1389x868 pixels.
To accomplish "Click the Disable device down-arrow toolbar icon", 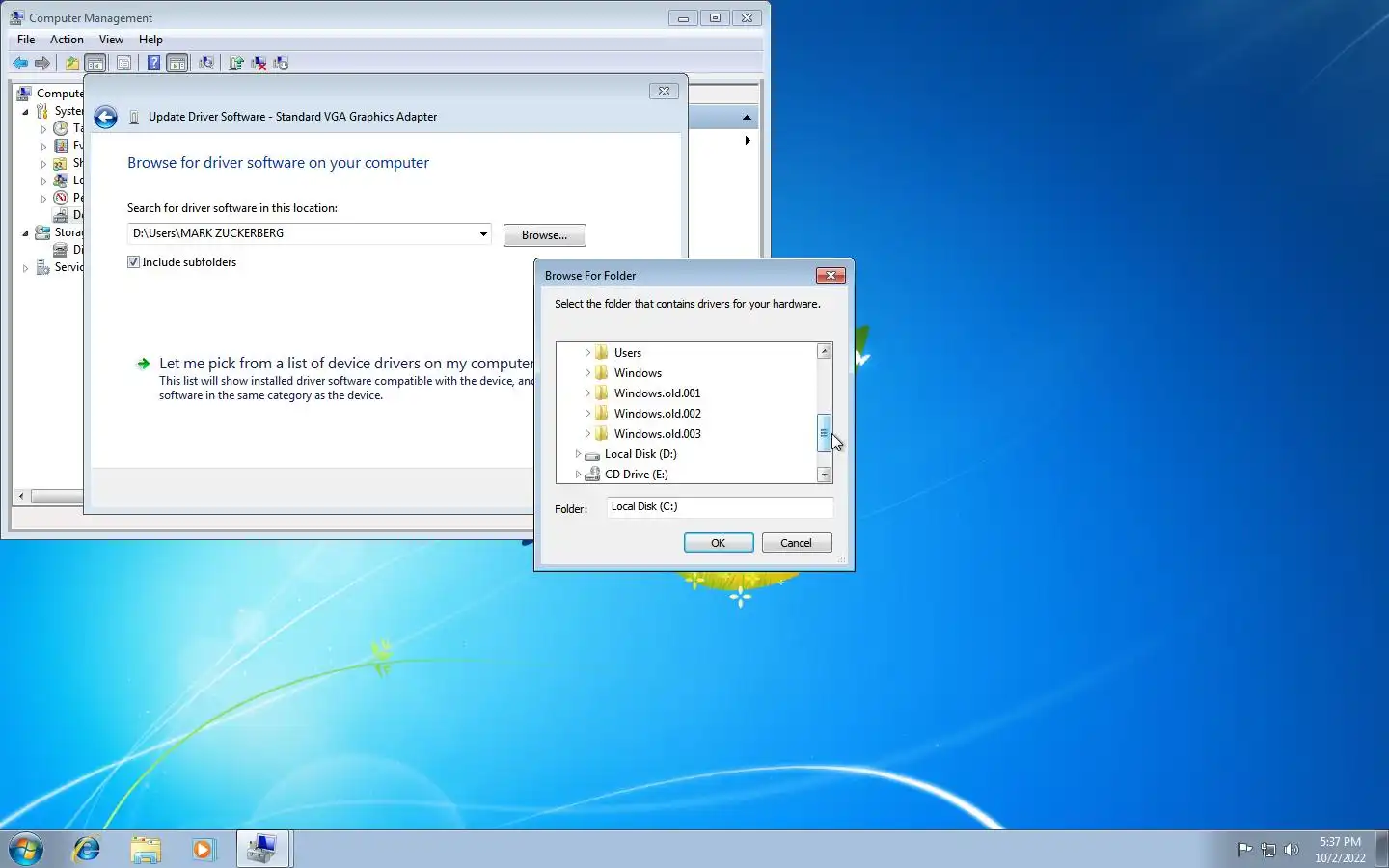I will pyautogui.click(x=281, y=63).
